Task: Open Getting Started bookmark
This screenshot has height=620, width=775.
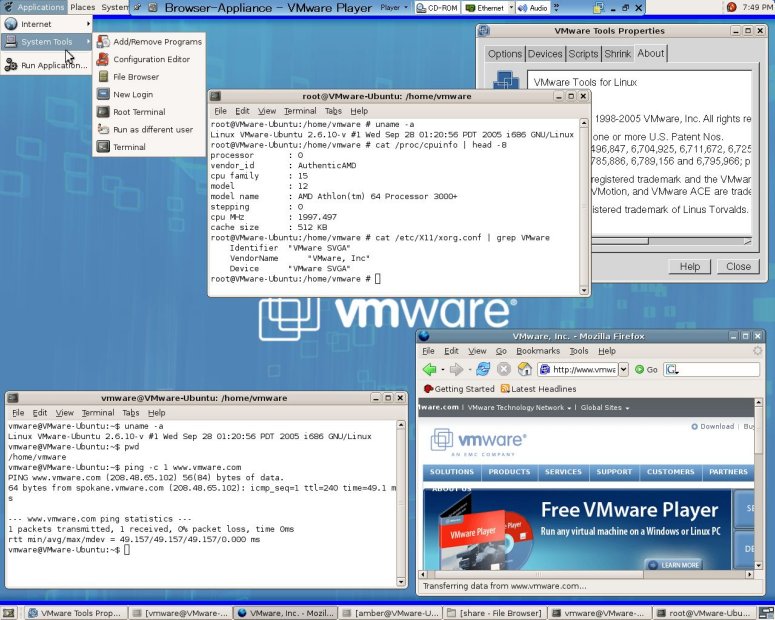Action: (459, 389)
